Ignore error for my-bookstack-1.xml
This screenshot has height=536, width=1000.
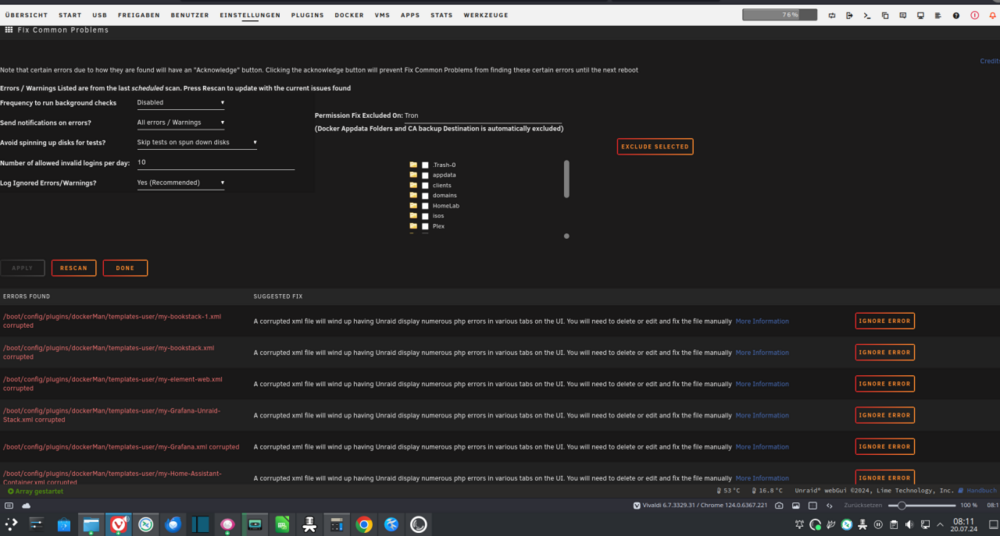885,321
